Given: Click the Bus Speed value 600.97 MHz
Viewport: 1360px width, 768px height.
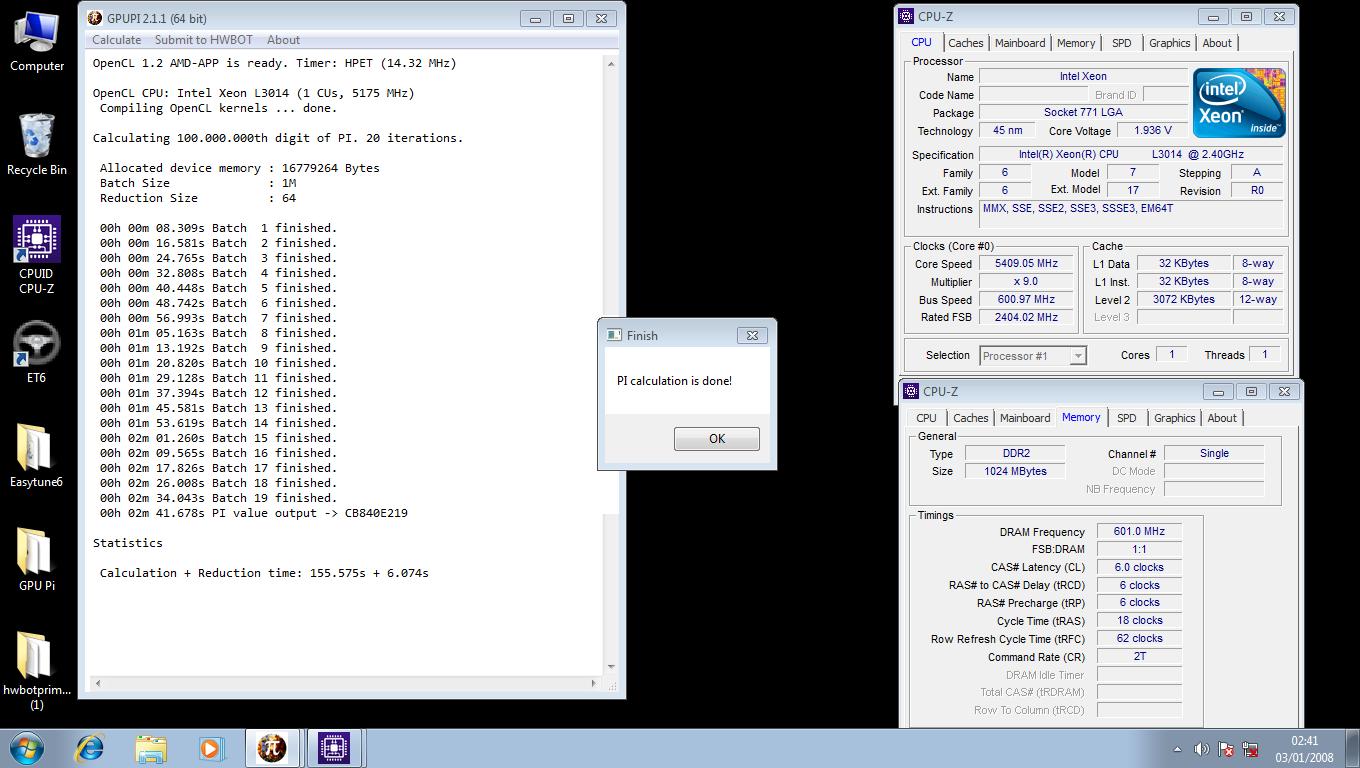Looking at the screenshot, I should tap(1026, 300).
